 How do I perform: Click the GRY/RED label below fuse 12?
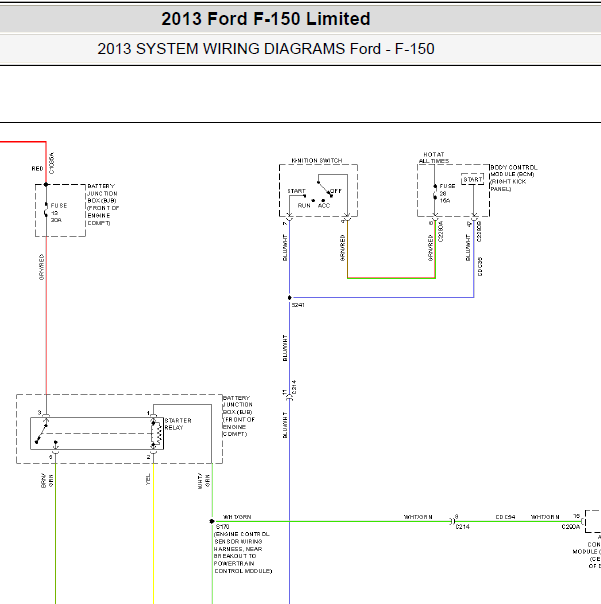[x=41, y=267]
